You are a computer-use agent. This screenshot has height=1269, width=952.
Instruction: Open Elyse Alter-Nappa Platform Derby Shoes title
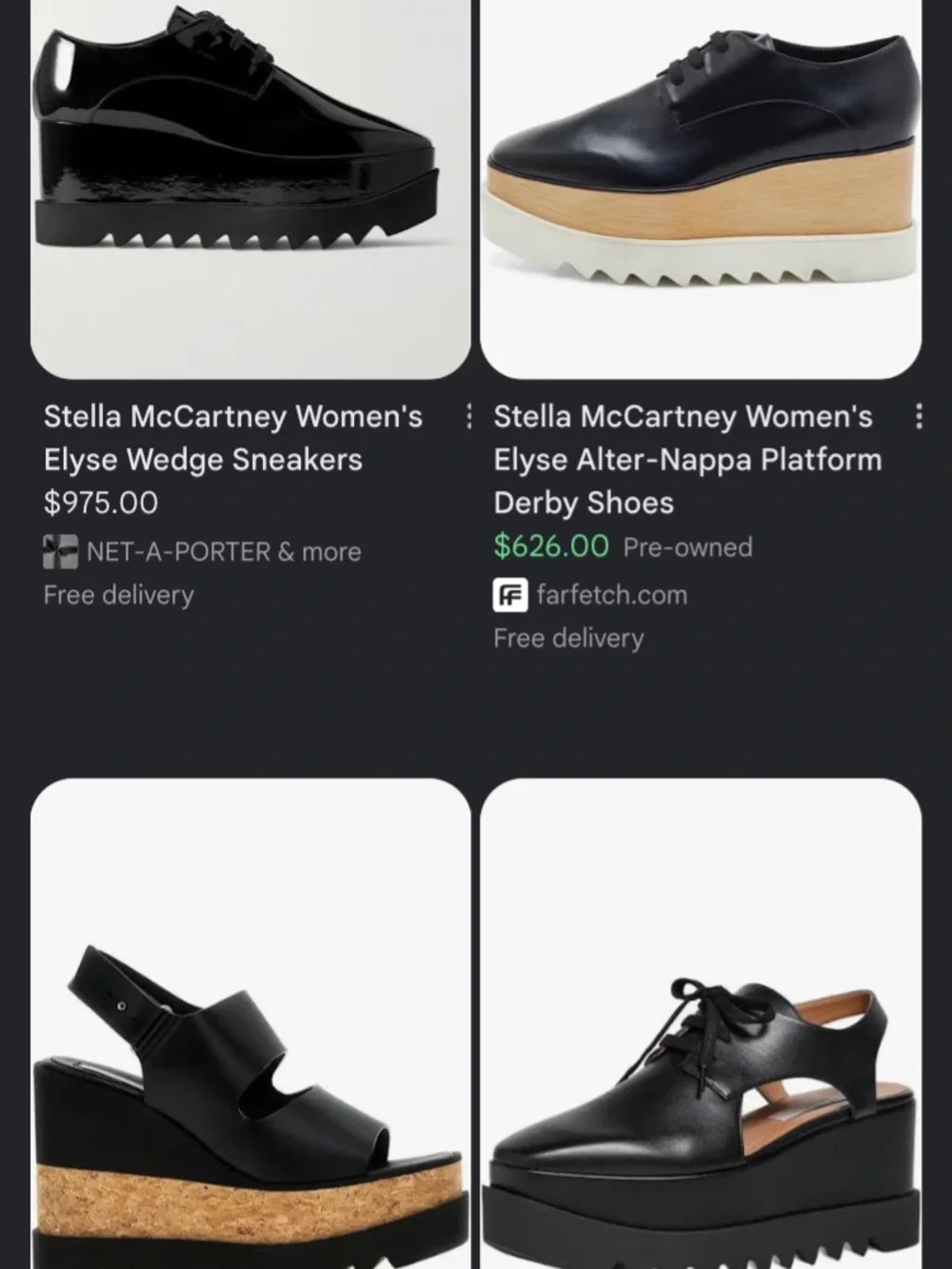[x=687, y=459]
